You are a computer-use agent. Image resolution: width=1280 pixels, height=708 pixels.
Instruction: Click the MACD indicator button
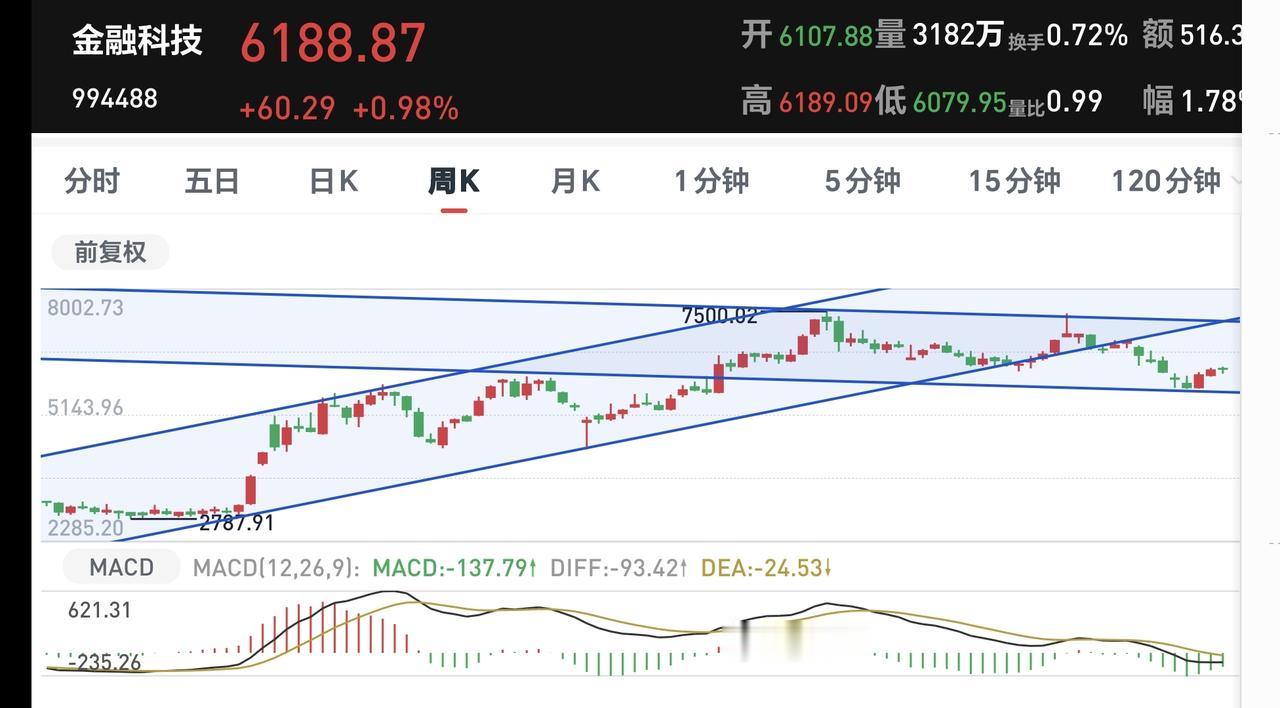(x=122, y=567)
